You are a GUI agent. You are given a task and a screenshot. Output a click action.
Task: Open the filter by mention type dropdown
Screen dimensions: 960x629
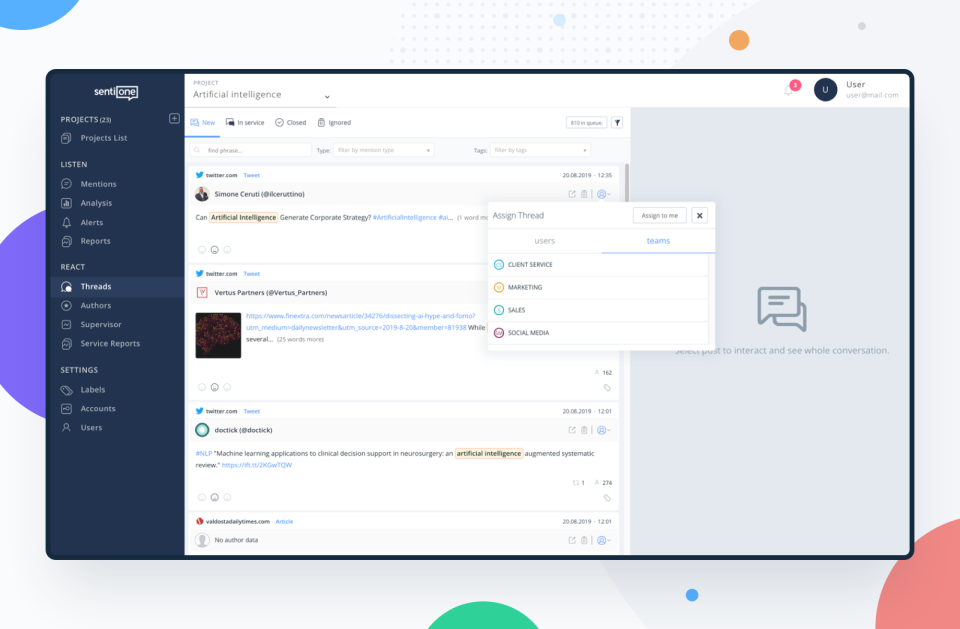[383, 150]
